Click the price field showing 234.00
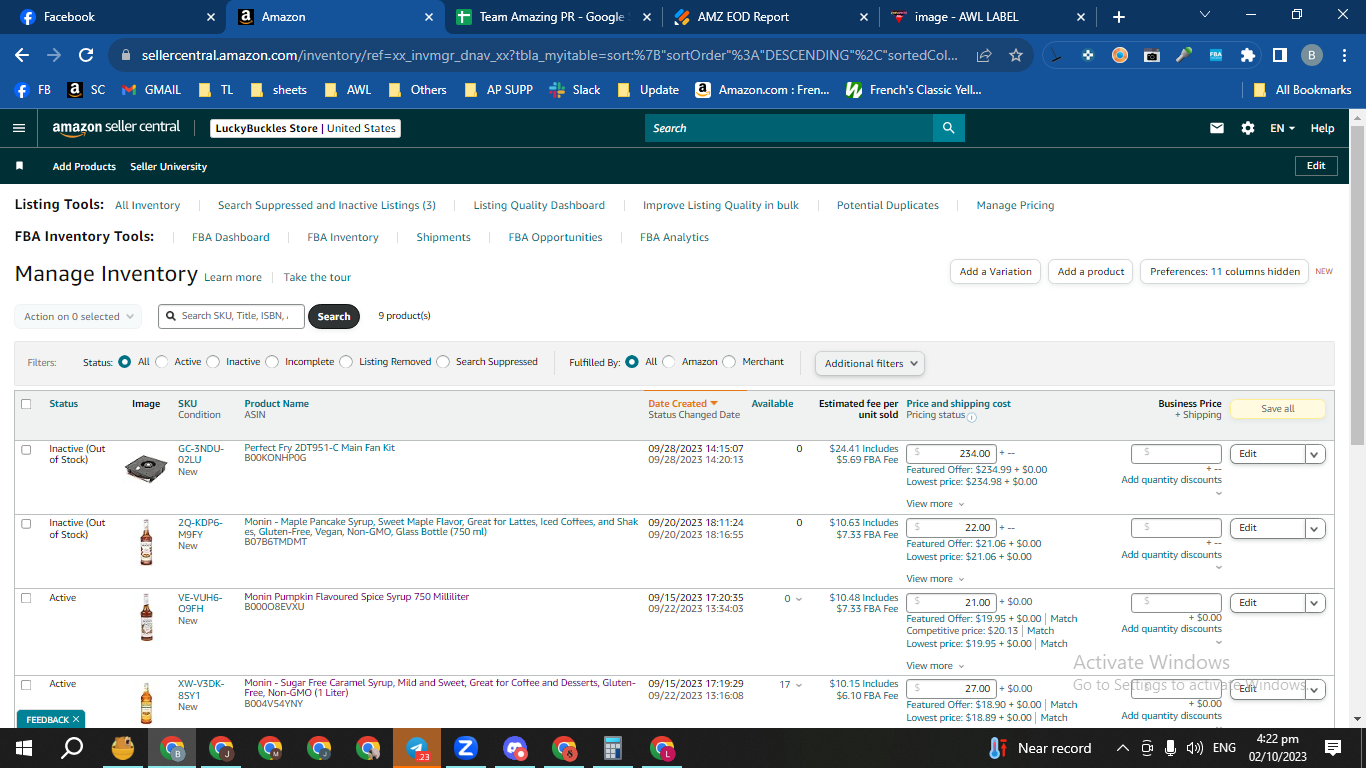Image resolution: width=1366 pixels, height=768 pixels. click(x=952, y=454)
